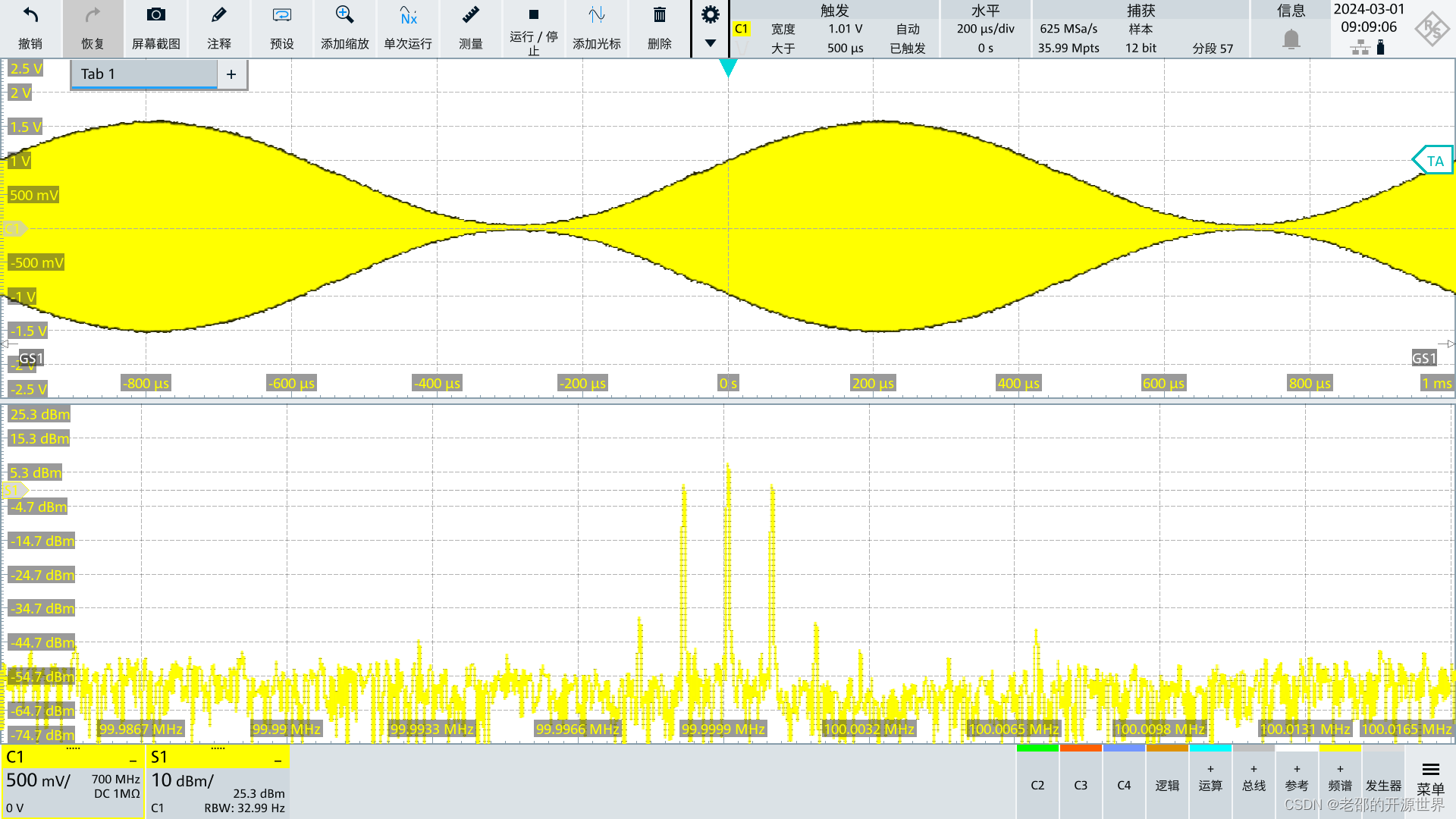
Task: Select the annotation (注释) pencil tool
Action: pyautogui.click(x=218, y=17)
